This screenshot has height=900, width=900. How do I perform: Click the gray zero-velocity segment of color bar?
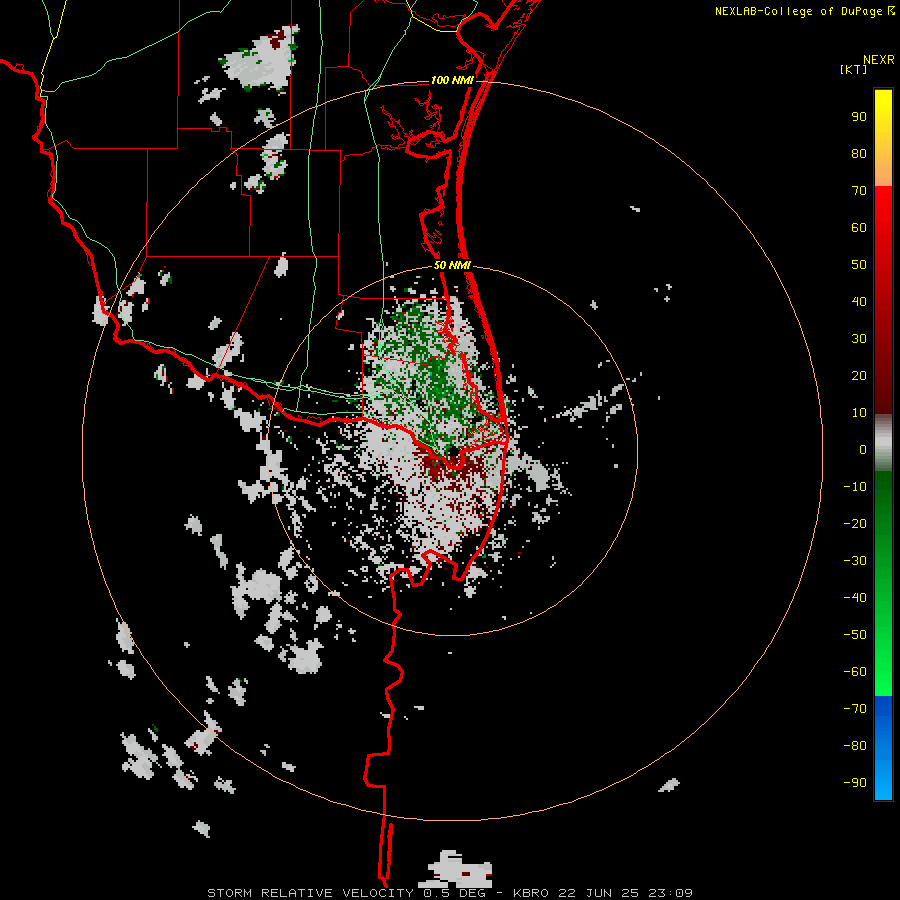coord(883,443)
